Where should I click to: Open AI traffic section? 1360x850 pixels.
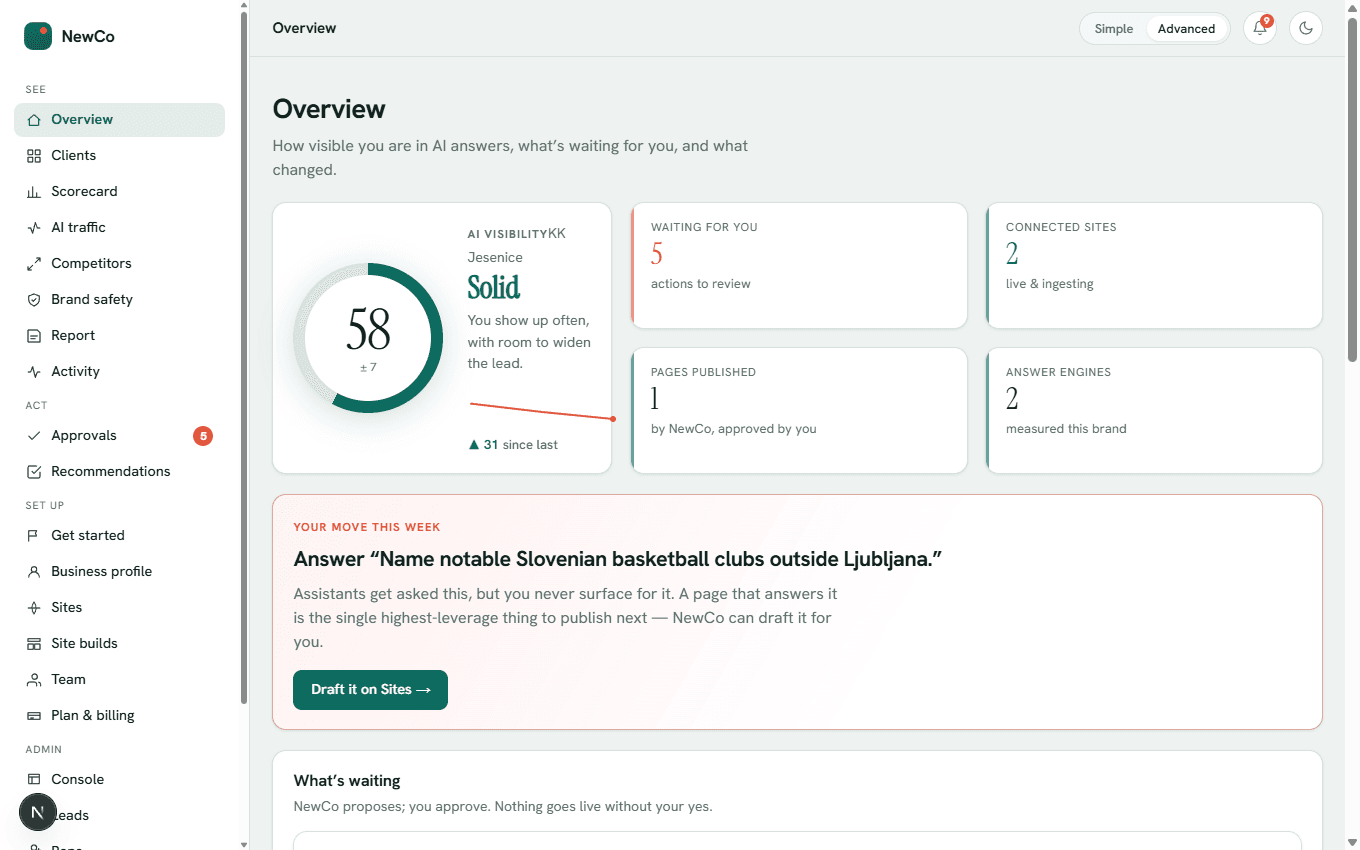[x=119, y=228]
